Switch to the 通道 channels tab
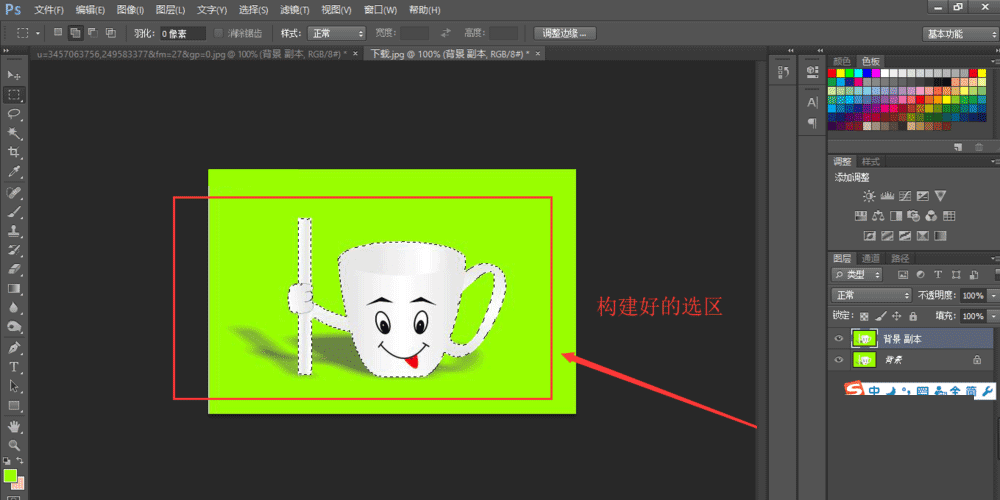The height and width of the screenshot is (500, 1000). tap(872, 258)
